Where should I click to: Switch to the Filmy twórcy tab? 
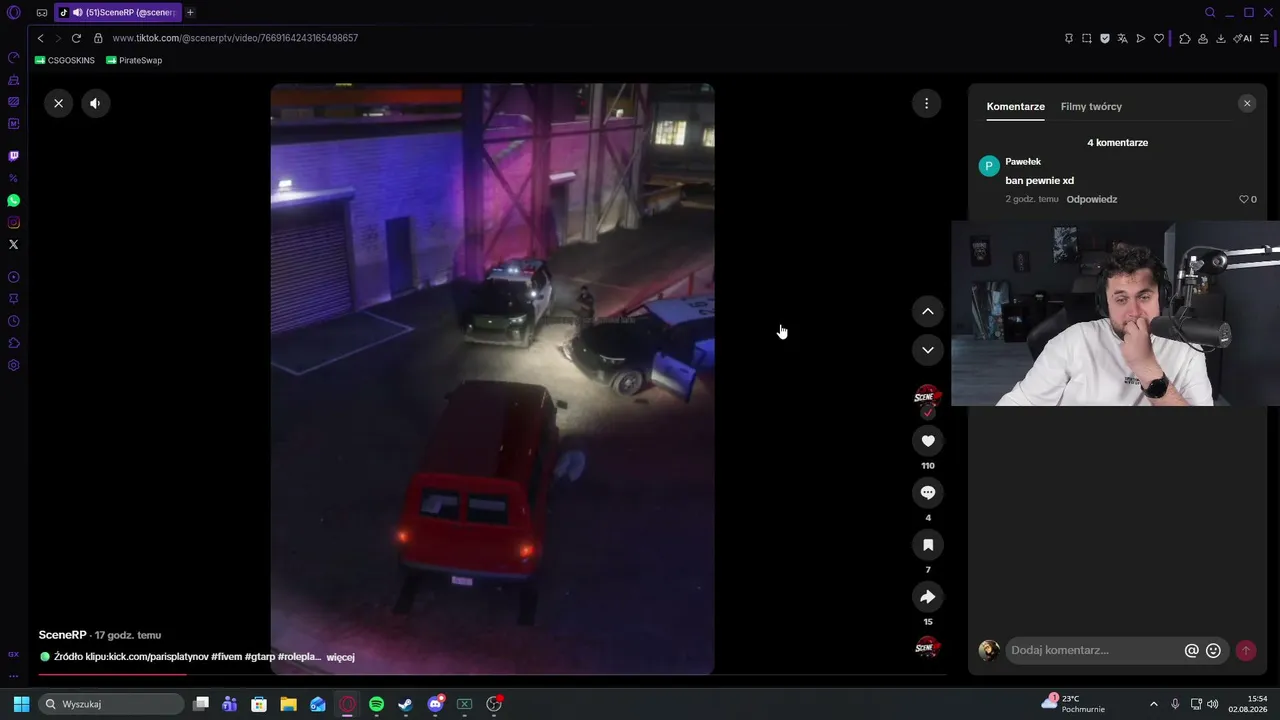click(x=1091, y=106)
